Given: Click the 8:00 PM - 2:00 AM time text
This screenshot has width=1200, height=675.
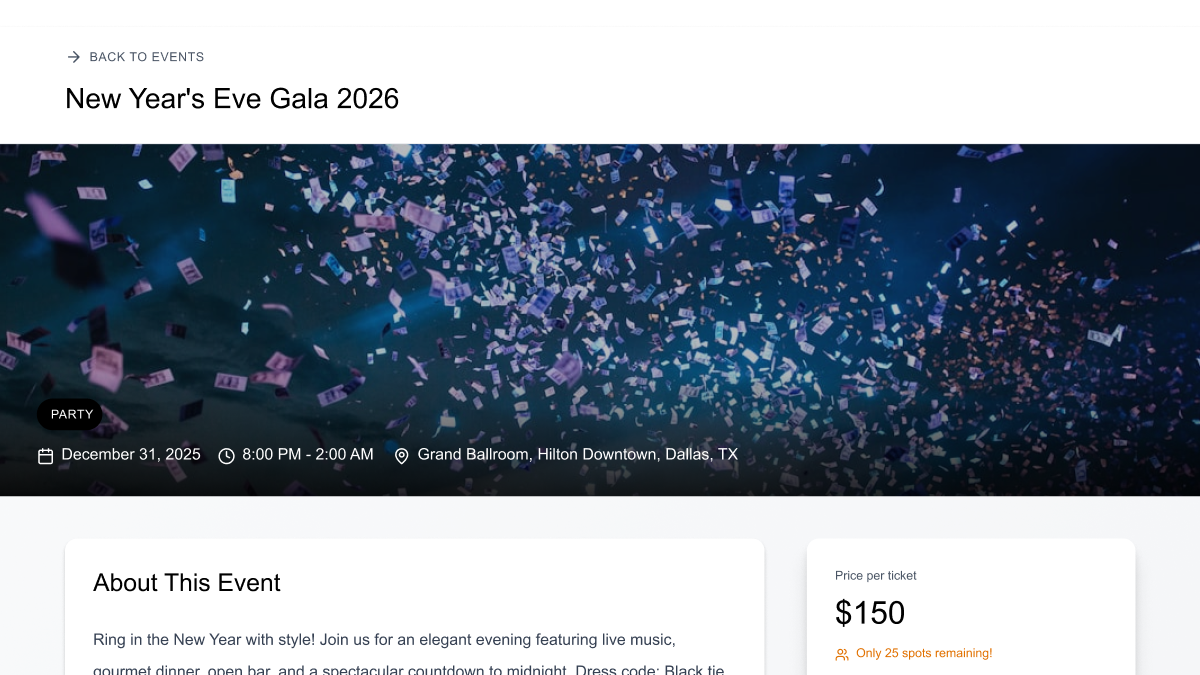Looking at the screenshot, I should tap(308, 454).
